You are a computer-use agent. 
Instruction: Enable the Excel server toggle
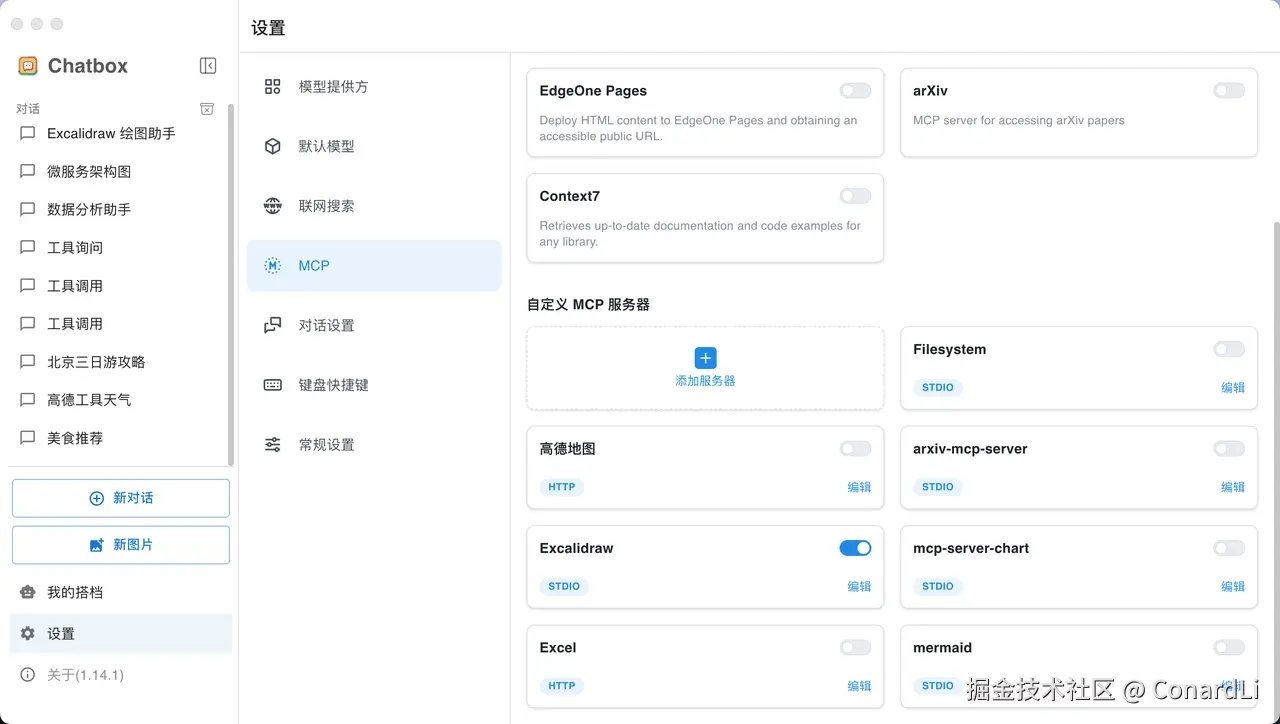(x=855, y=648)
